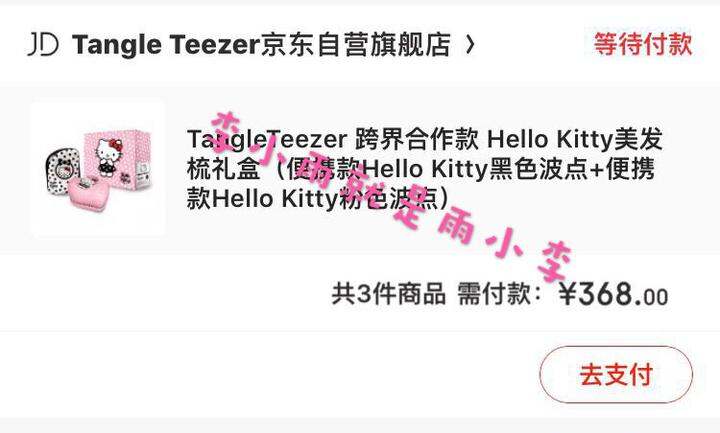Image resolution: width=720 pixels, height=433 pixels.
Task: Select the 需付款 label
Action: [x=494, y=294]
